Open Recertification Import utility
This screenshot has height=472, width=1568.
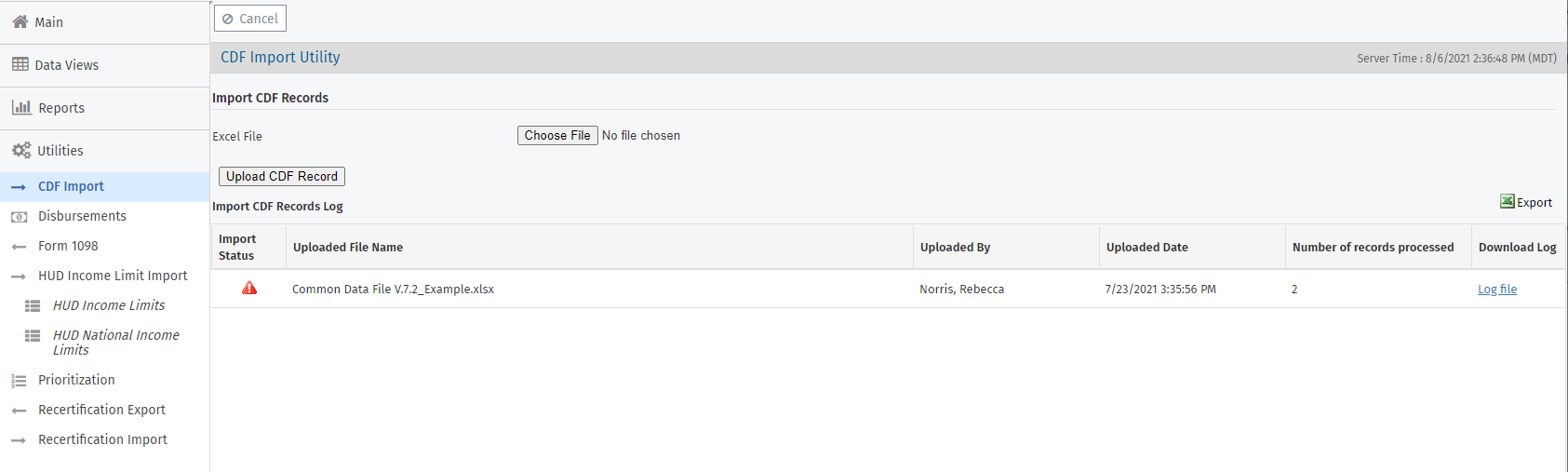coord(102,439)
